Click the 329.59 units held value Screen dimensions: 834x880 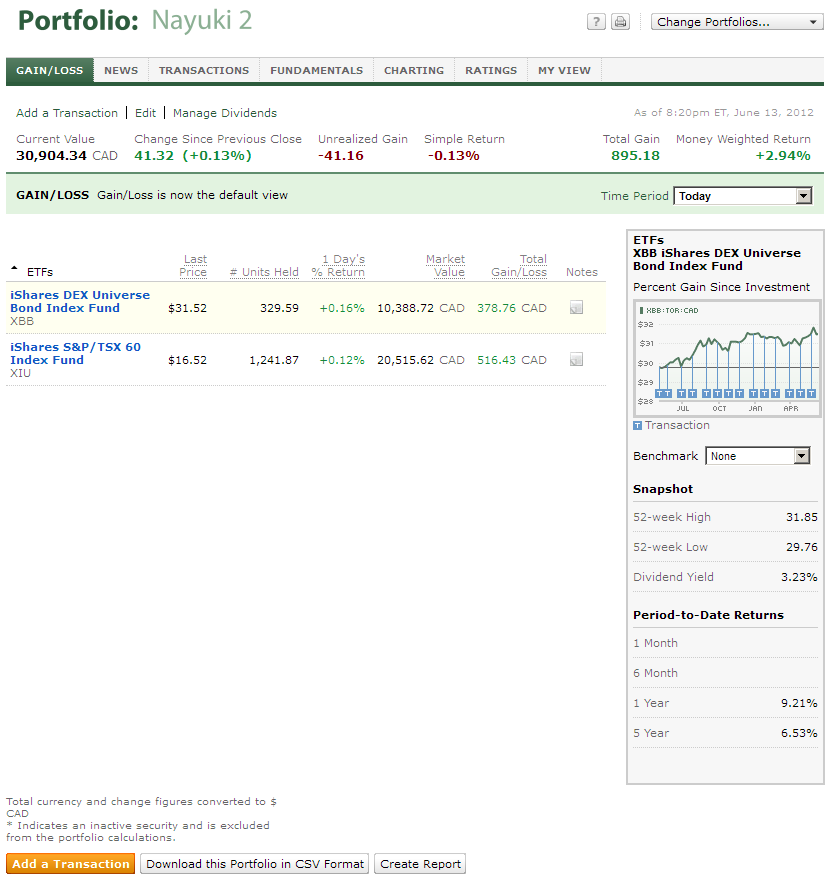pyautogui.click(x=279, y=308)
